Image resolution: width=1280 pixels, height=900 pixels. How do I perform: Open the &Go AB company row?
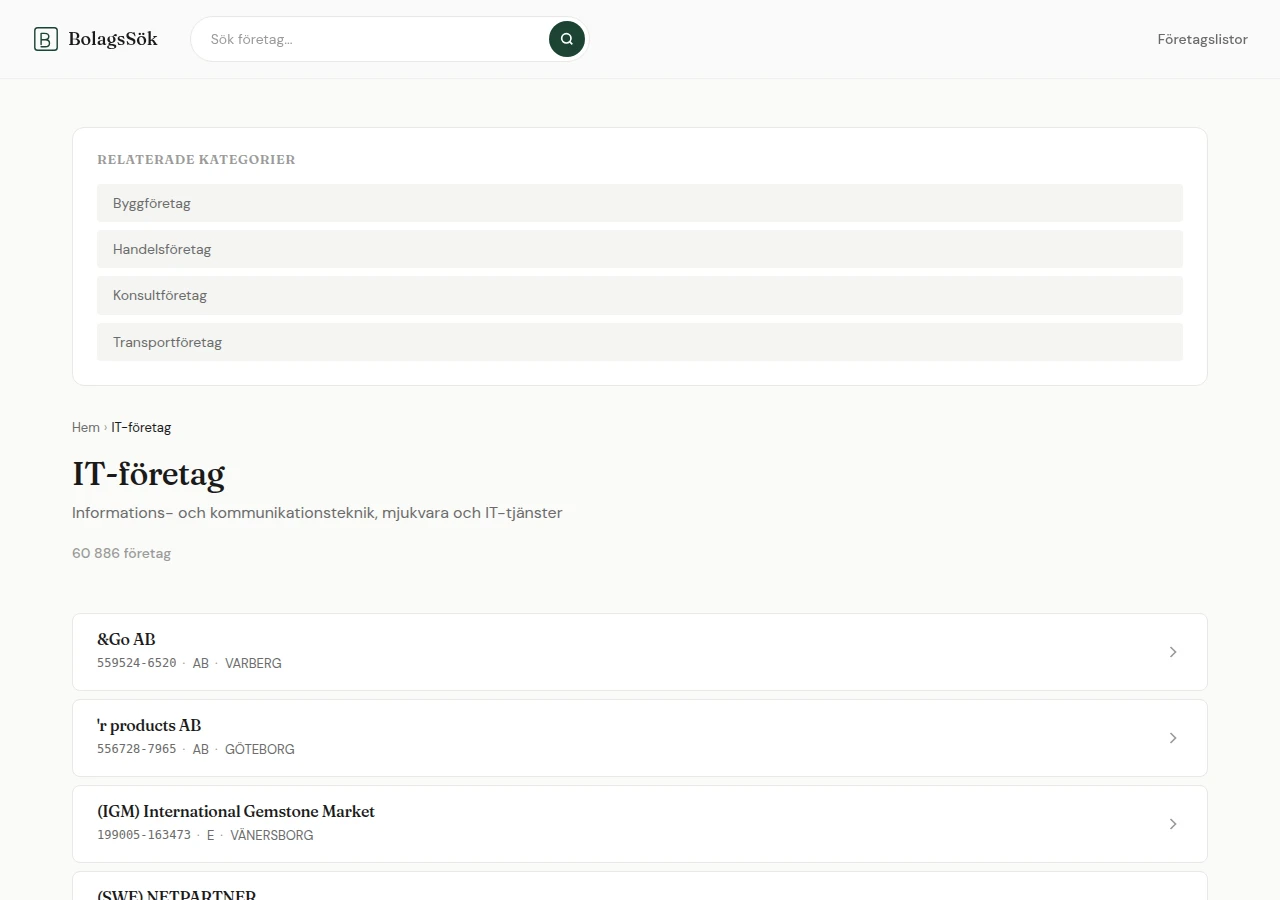(640, 652)
